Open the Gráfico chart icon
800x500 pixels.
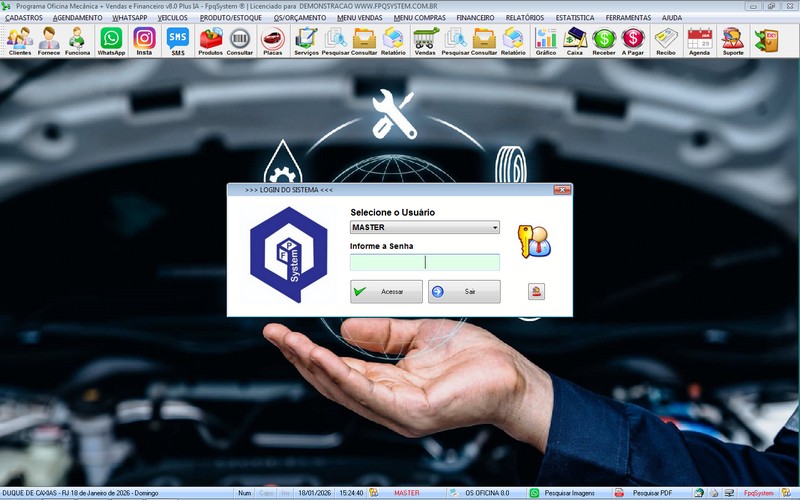(x=546, y=40)
